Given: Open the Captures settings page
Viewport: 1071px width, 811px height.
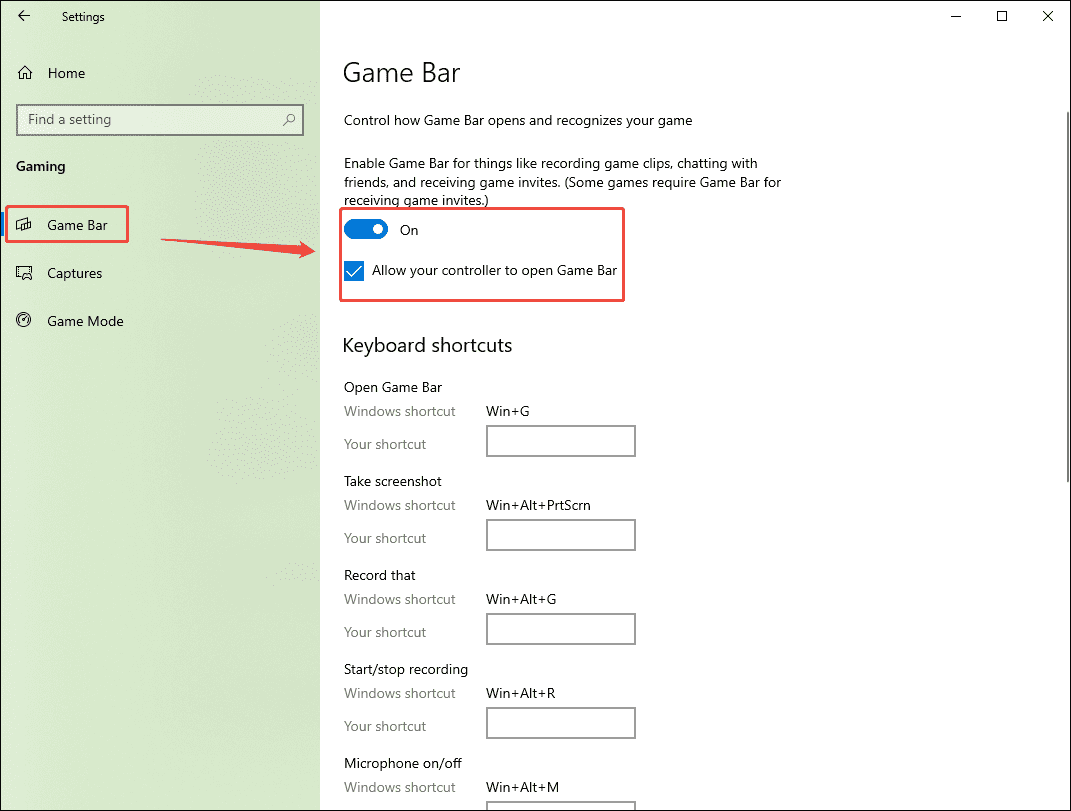Looking at the screenshot, I should (x=74, y=273).
